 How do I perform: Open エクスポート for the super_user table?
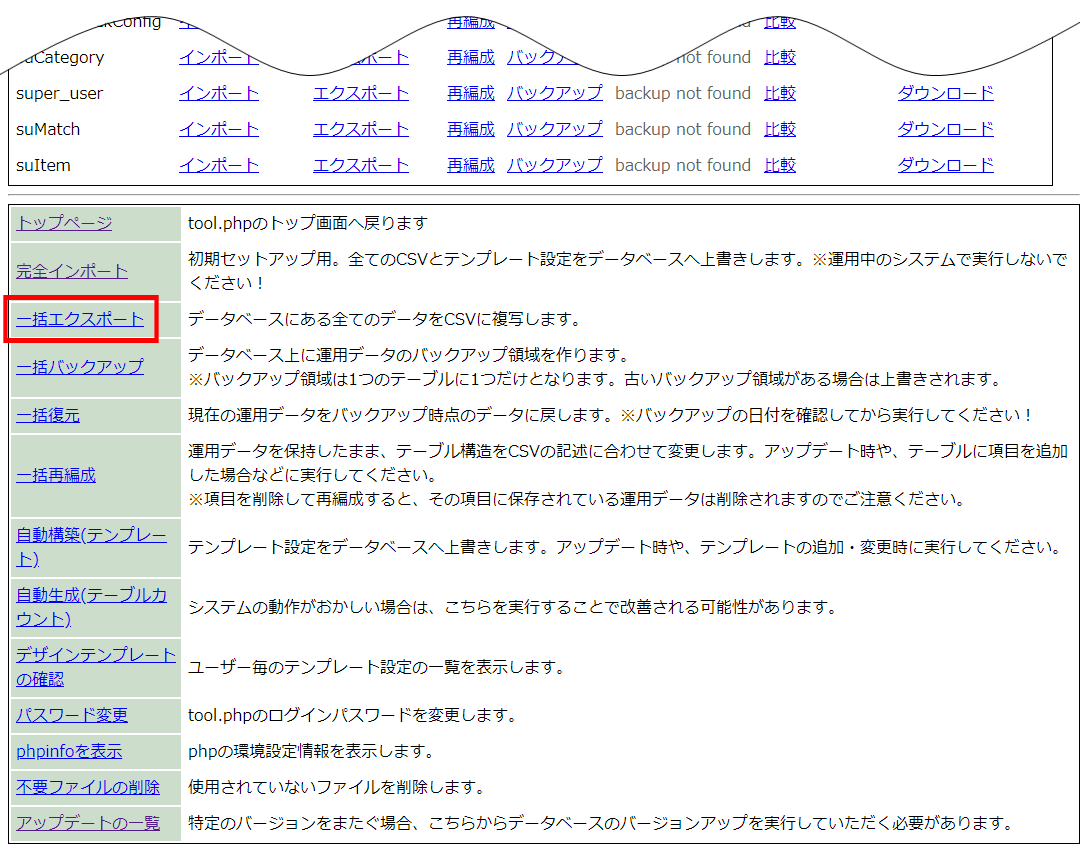click(360, 93)
